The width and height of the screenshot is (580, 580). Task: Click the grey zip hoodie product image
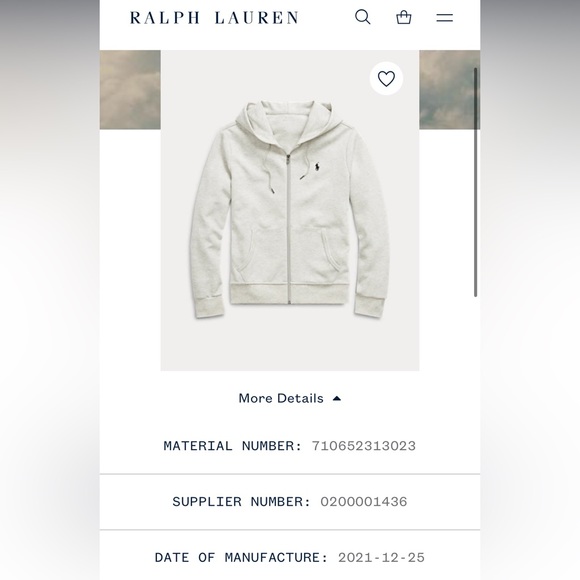click(x=290, y=210)
